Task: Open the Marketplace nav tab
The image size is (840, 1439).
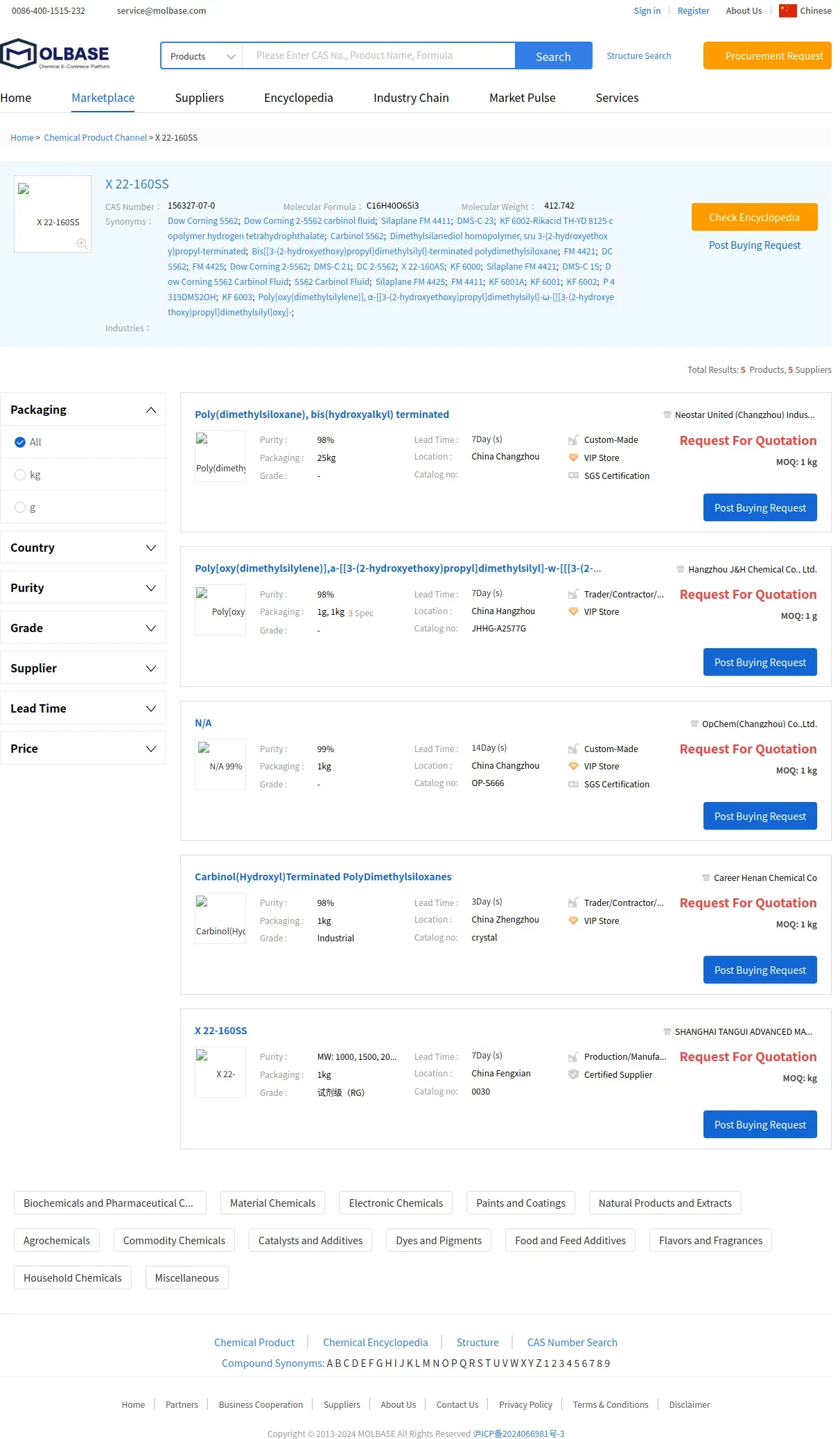Action: (103, 98)
